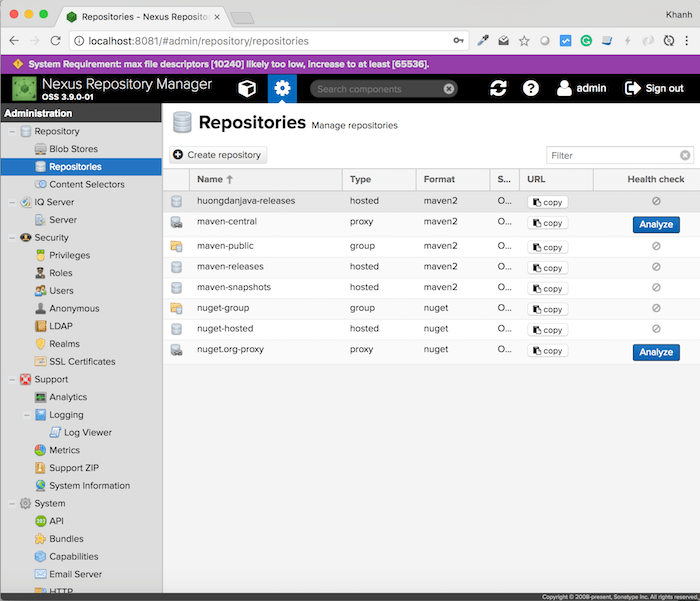Click the admin user account
Image resolution: width=700 pixels, height=601 pixels.
pyautogui.click(x=581, y=88)
